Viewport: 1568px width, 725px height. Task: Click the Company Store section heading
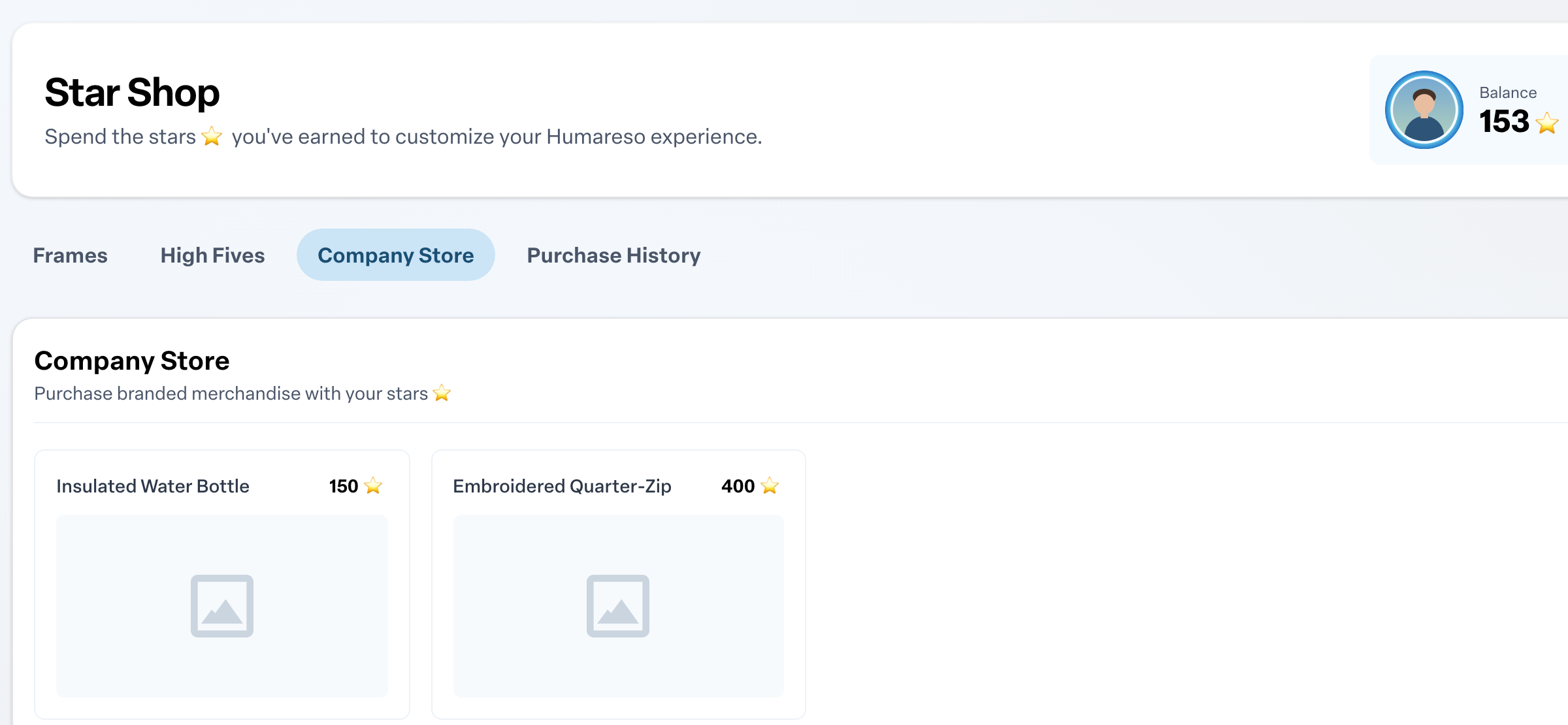[132, 361]
